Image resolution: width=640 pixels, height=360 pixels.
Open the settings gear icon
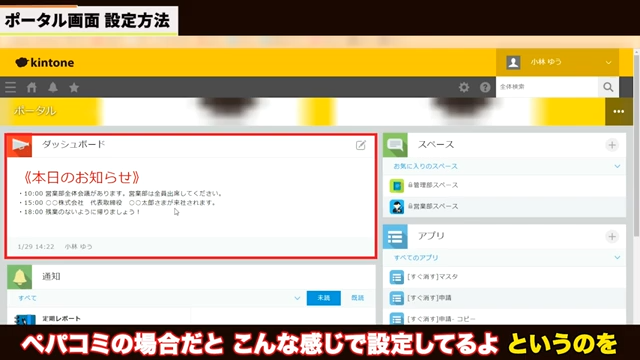click(464, 87)
